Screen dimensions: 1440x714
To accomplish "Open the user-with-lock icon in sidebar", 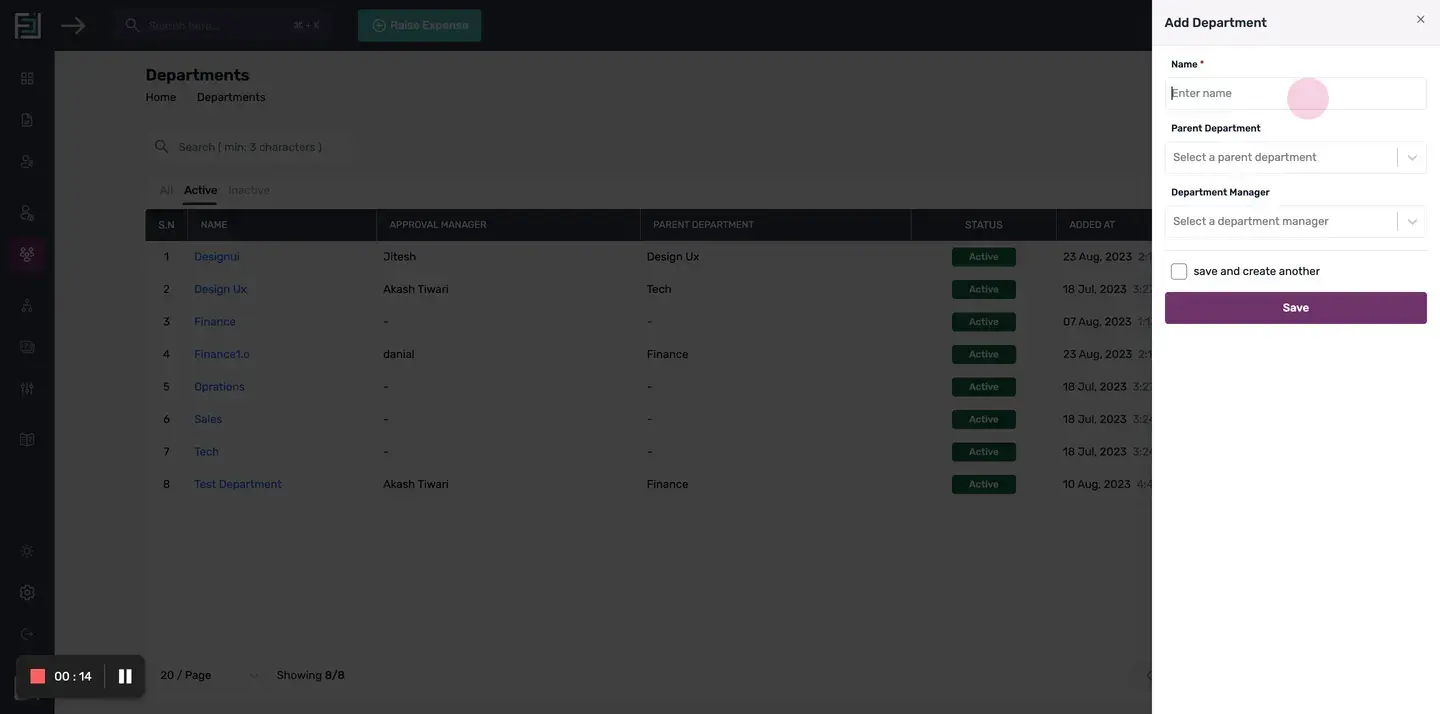I will (x=27, y=213).
